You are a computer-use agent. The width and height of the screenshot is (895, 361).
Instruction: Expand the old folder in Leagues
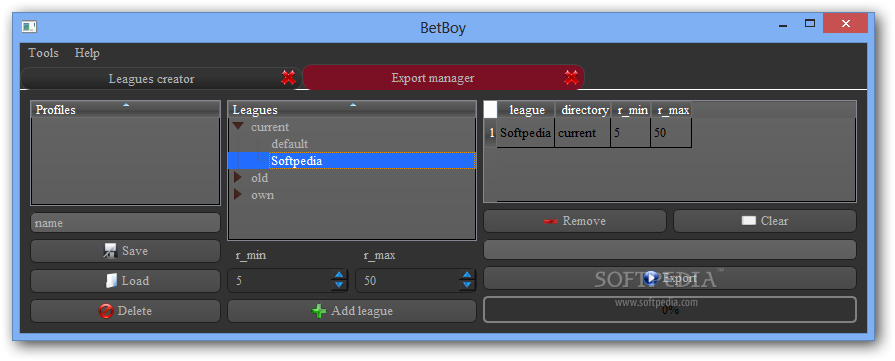237,178
